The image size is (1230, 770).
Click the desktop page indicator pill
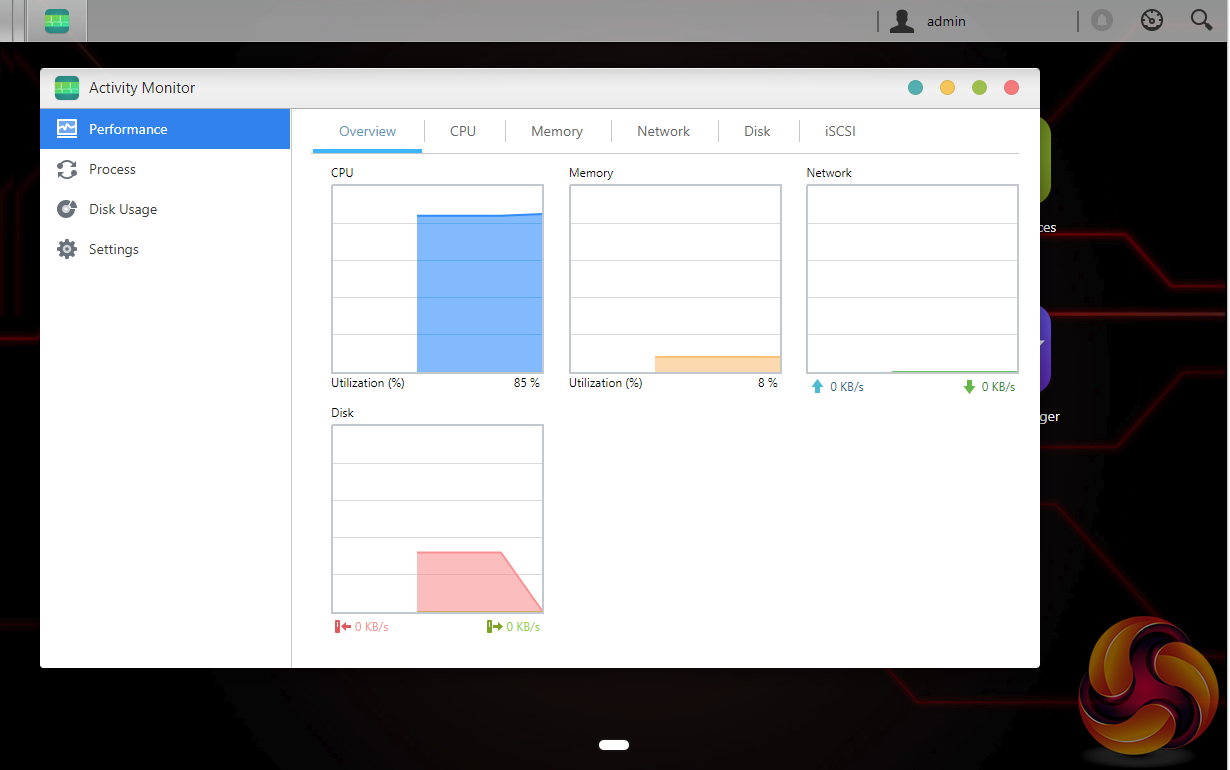pos(614,744)
